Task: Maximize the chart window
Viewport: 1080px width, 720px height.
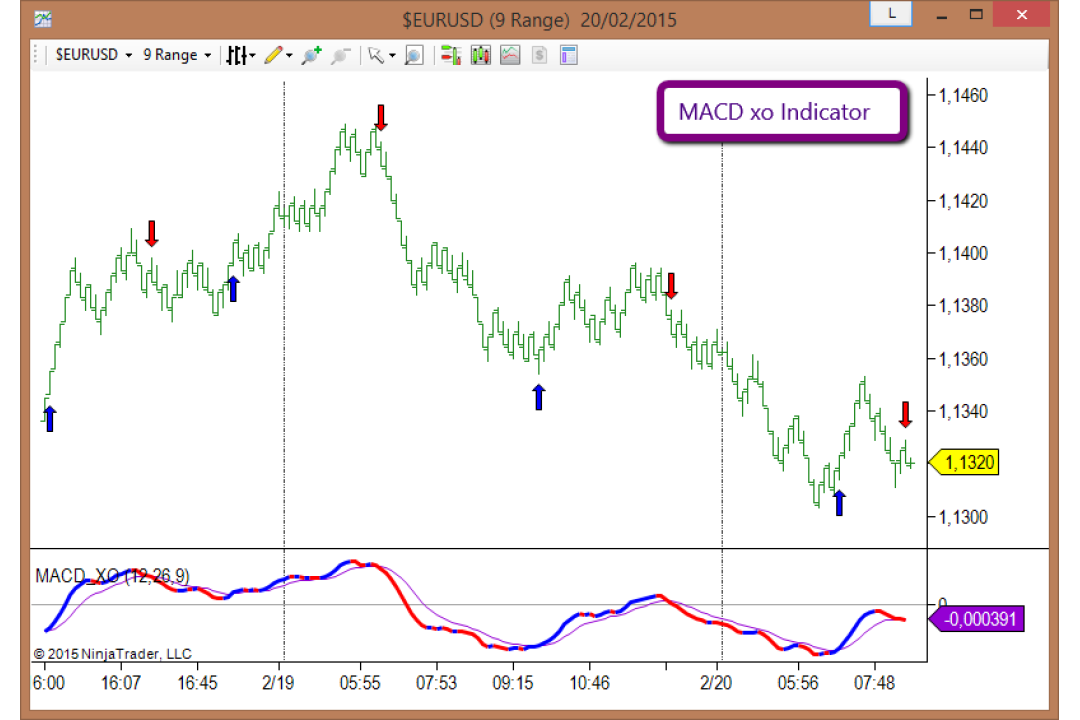Action: point(976,14)
